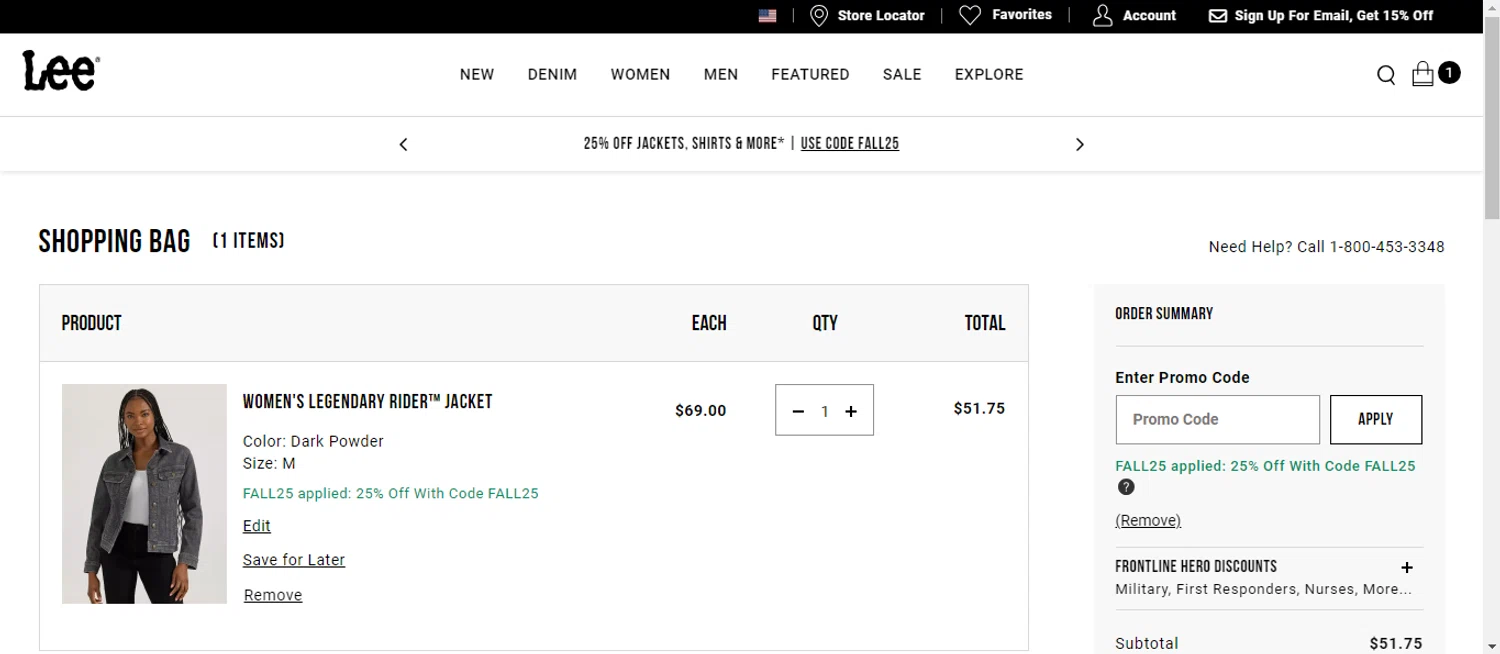Open Favorites heart icon
The image size is (1500, 654).
coord(970,15)
